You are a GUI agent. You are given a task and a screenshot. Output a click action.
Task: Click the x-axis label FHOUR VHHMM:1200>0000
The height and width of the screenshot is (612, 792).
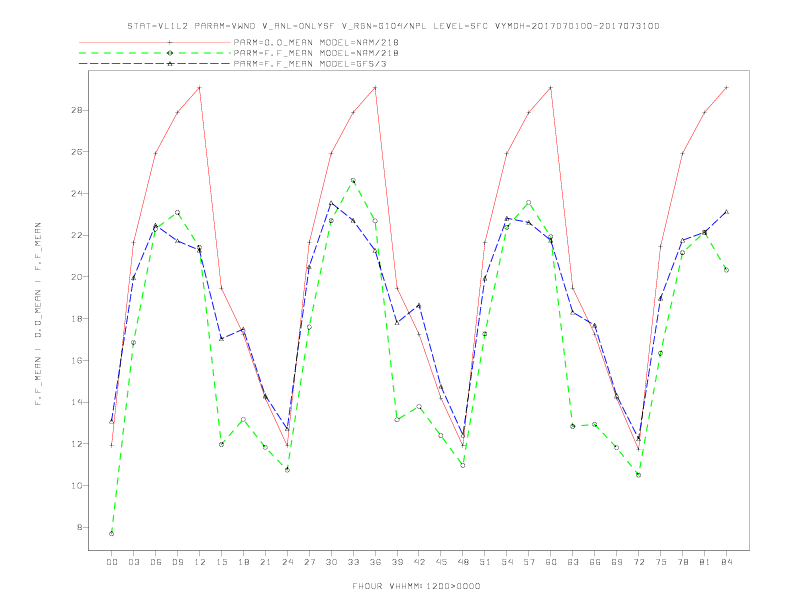point(416,586)
